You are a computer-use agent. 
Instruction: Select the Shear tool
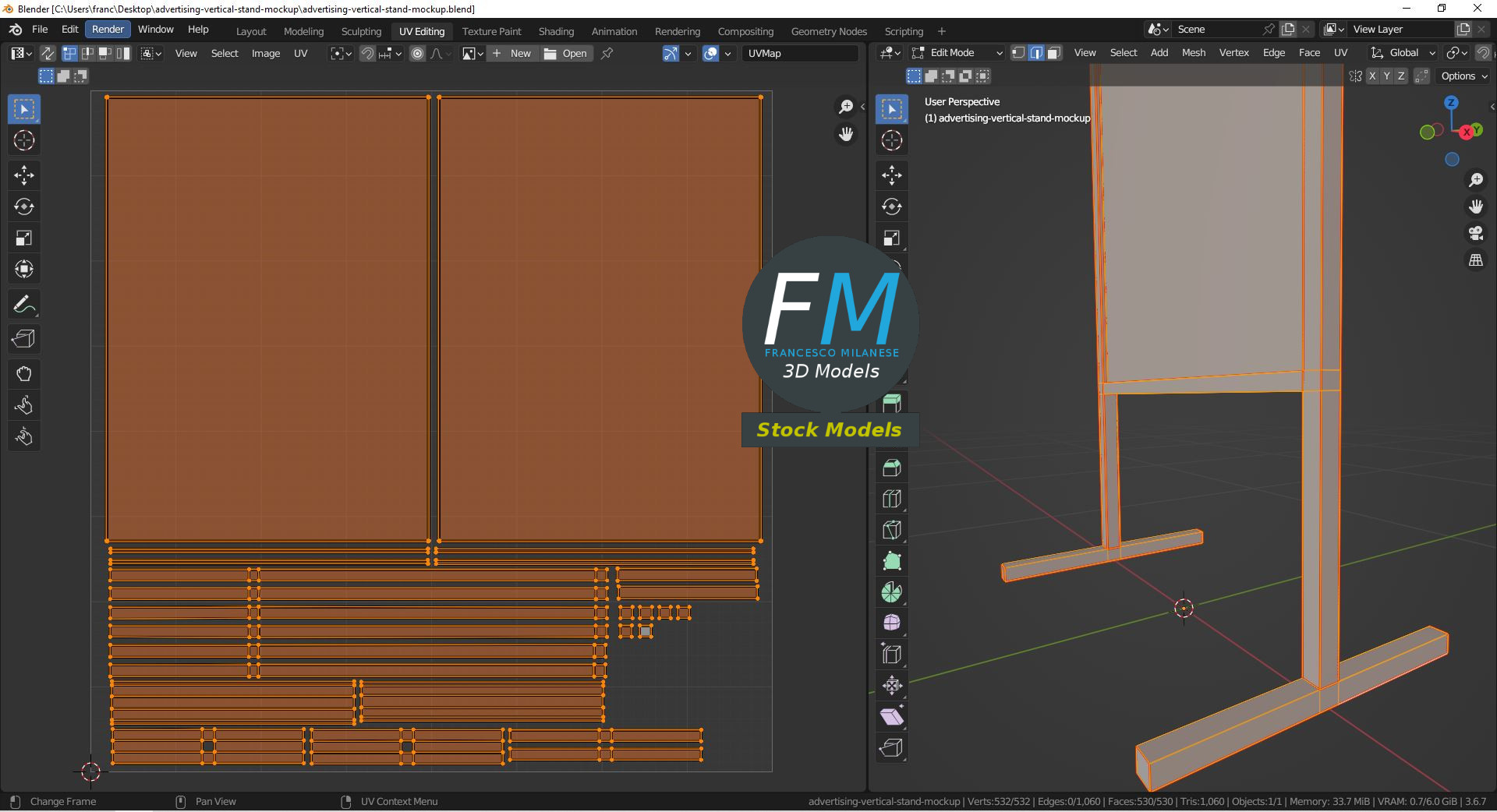pyautogui.click(x=892, y=717)
